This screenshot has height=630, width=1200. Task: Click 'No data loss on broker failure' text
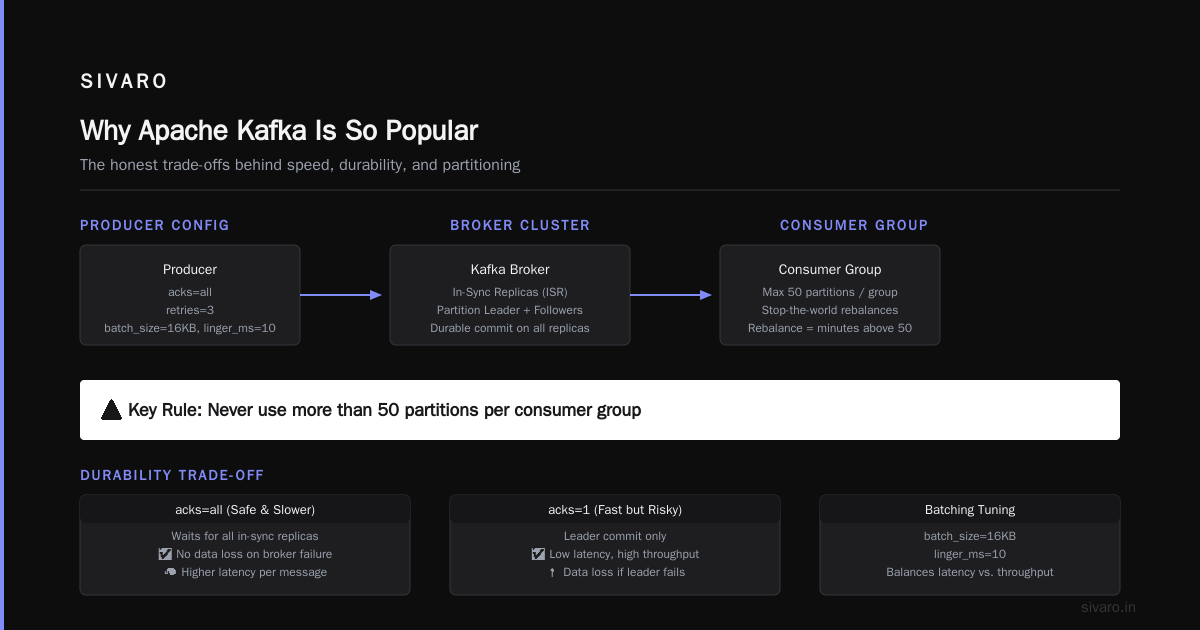[254, 554]
